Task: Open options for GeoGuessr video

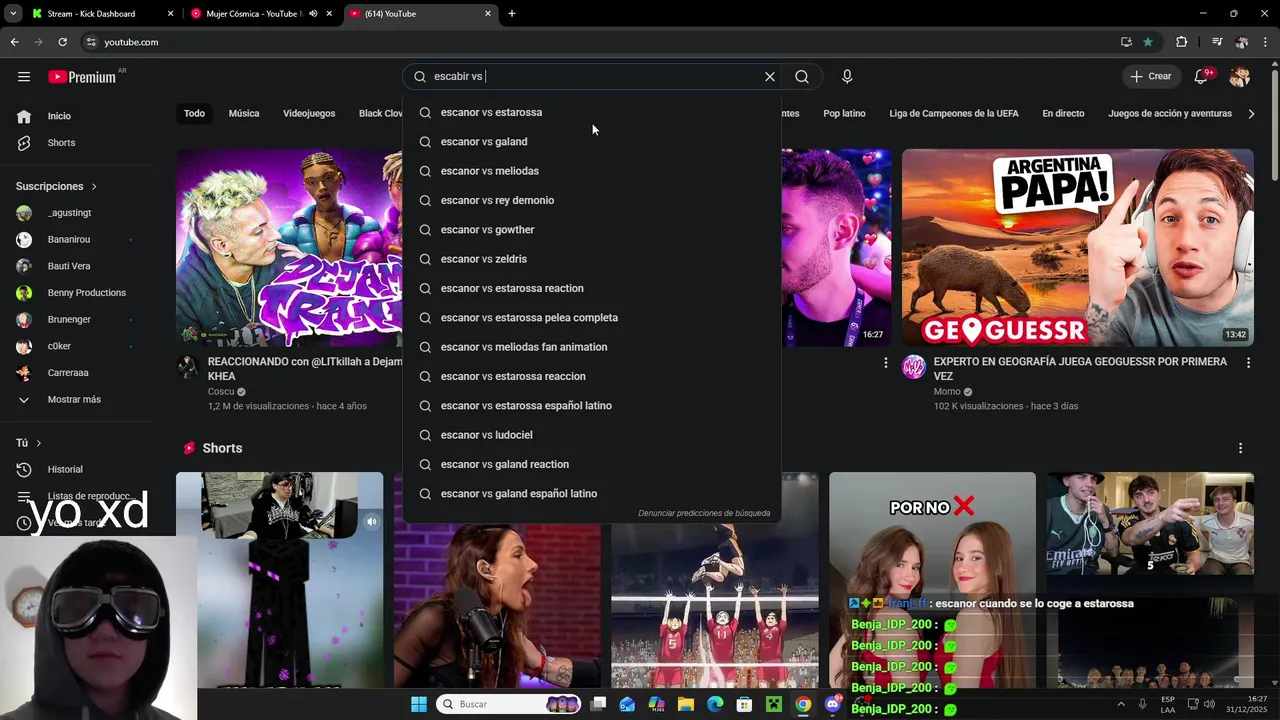Action: click(1248, 363)
